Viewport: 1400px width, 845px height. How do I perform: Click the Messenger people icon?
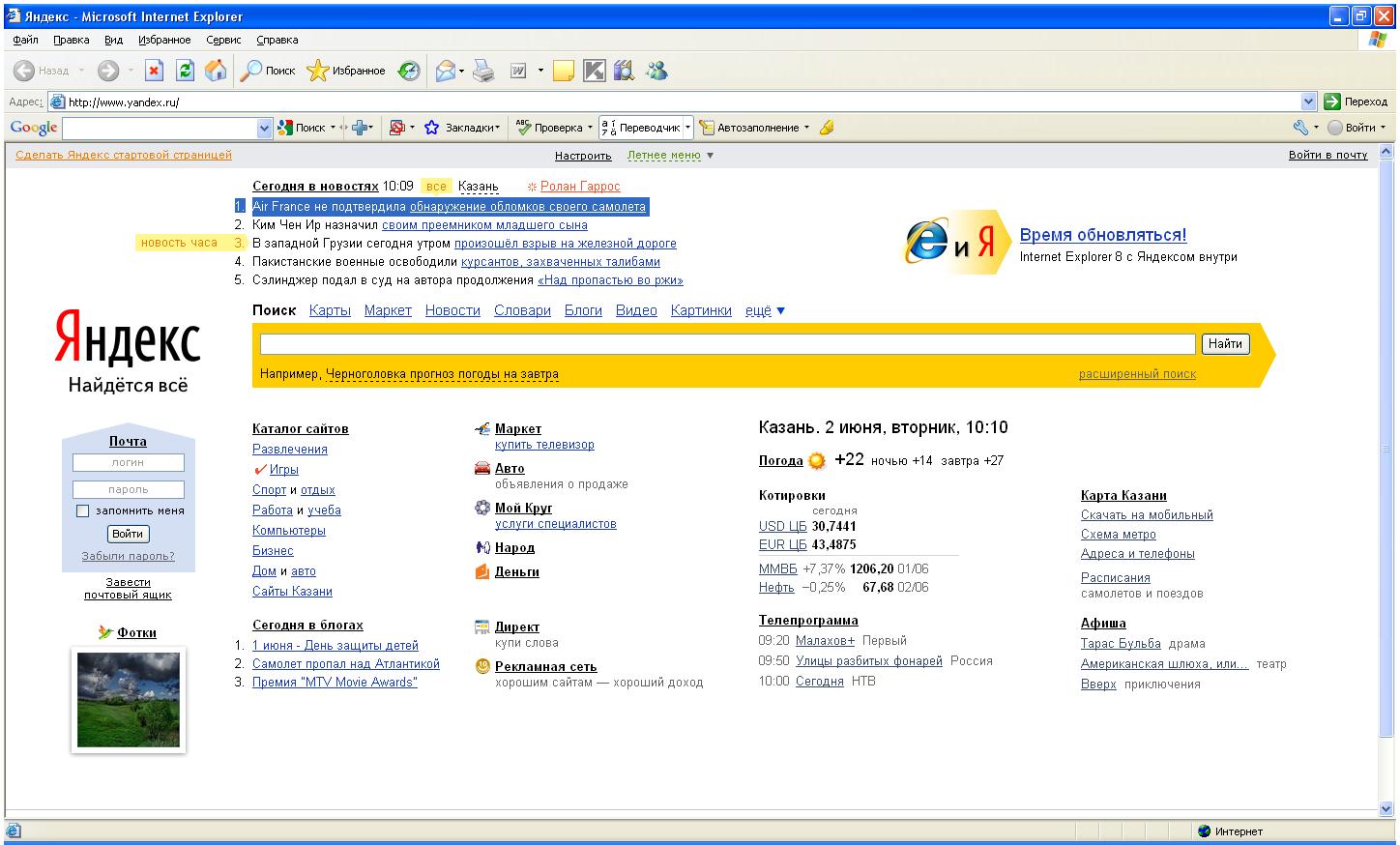(x=657, y=71)
